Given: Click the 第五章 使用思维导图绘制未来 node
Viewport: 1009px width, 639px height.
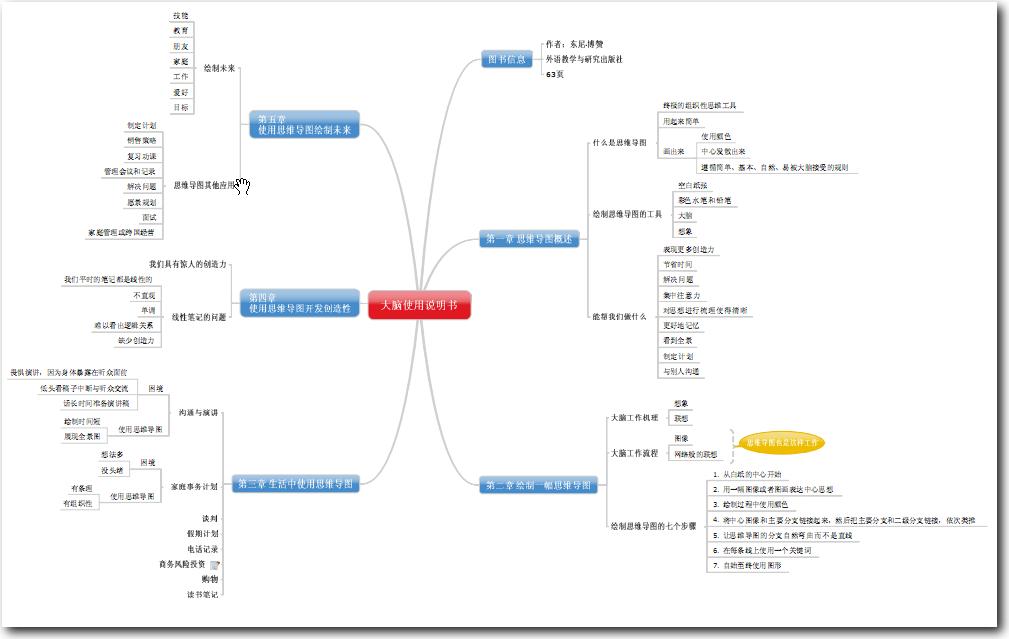Looking at the screenshot, I should point(303,124).
